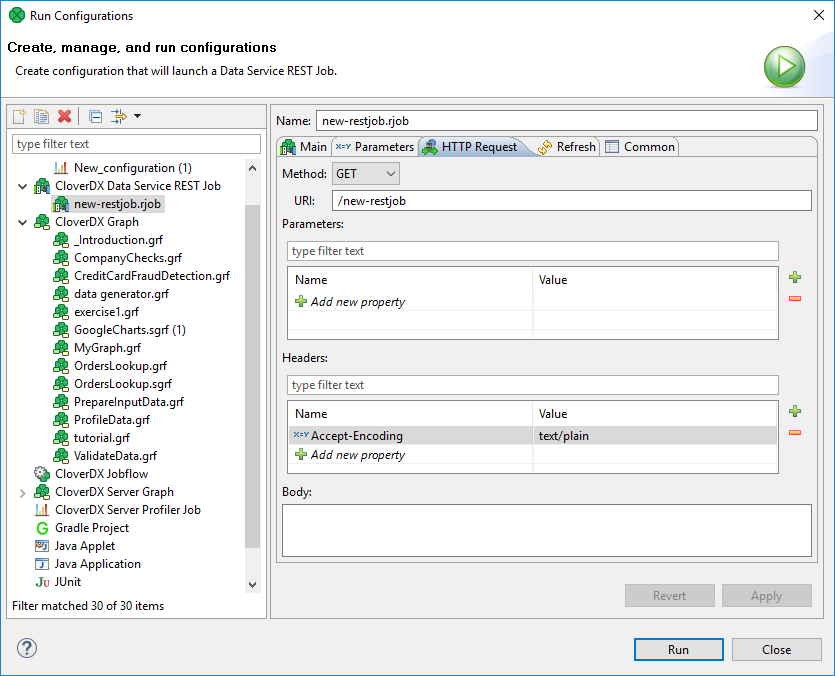Create a new launch configuration
The height and width of the screenshot is (676, 835).
(18, 116)
